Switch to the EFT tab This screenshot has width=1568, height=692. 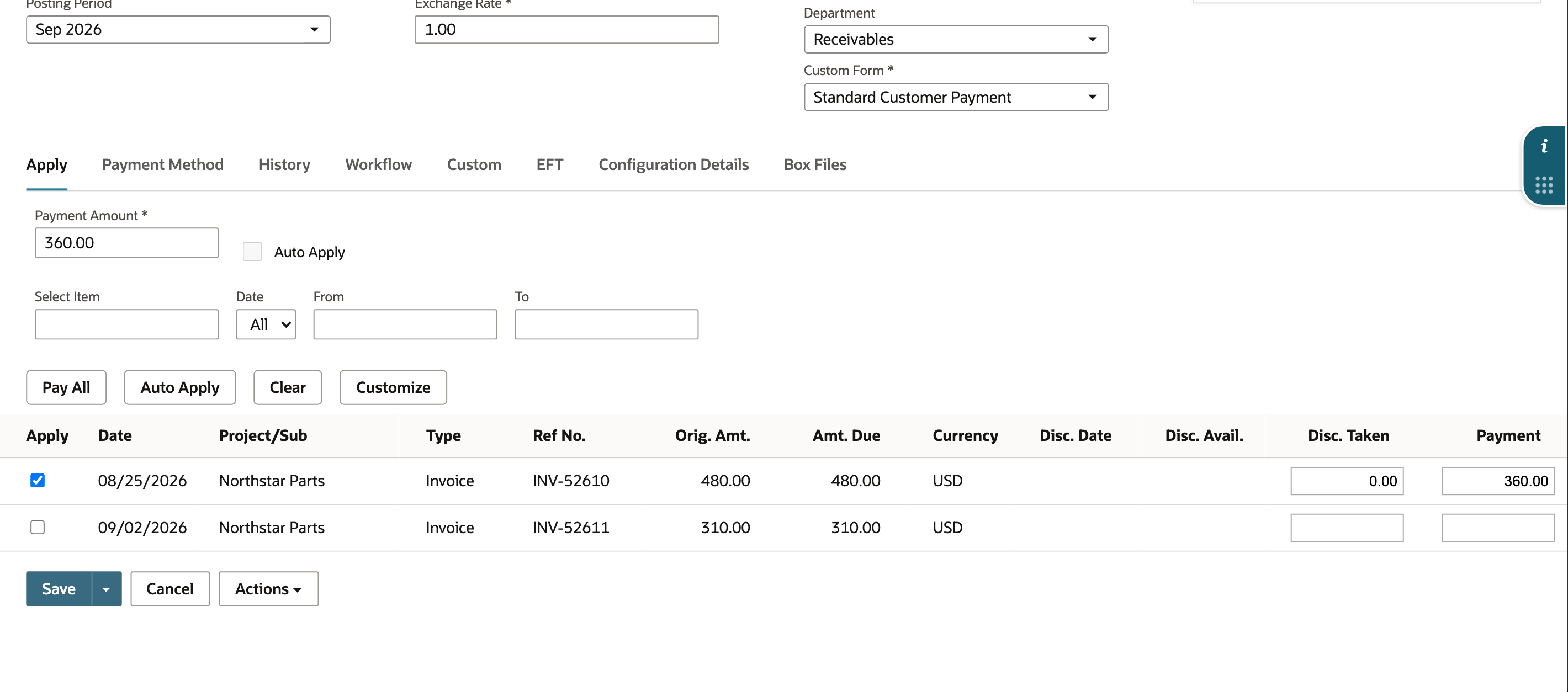coord(550,164)
